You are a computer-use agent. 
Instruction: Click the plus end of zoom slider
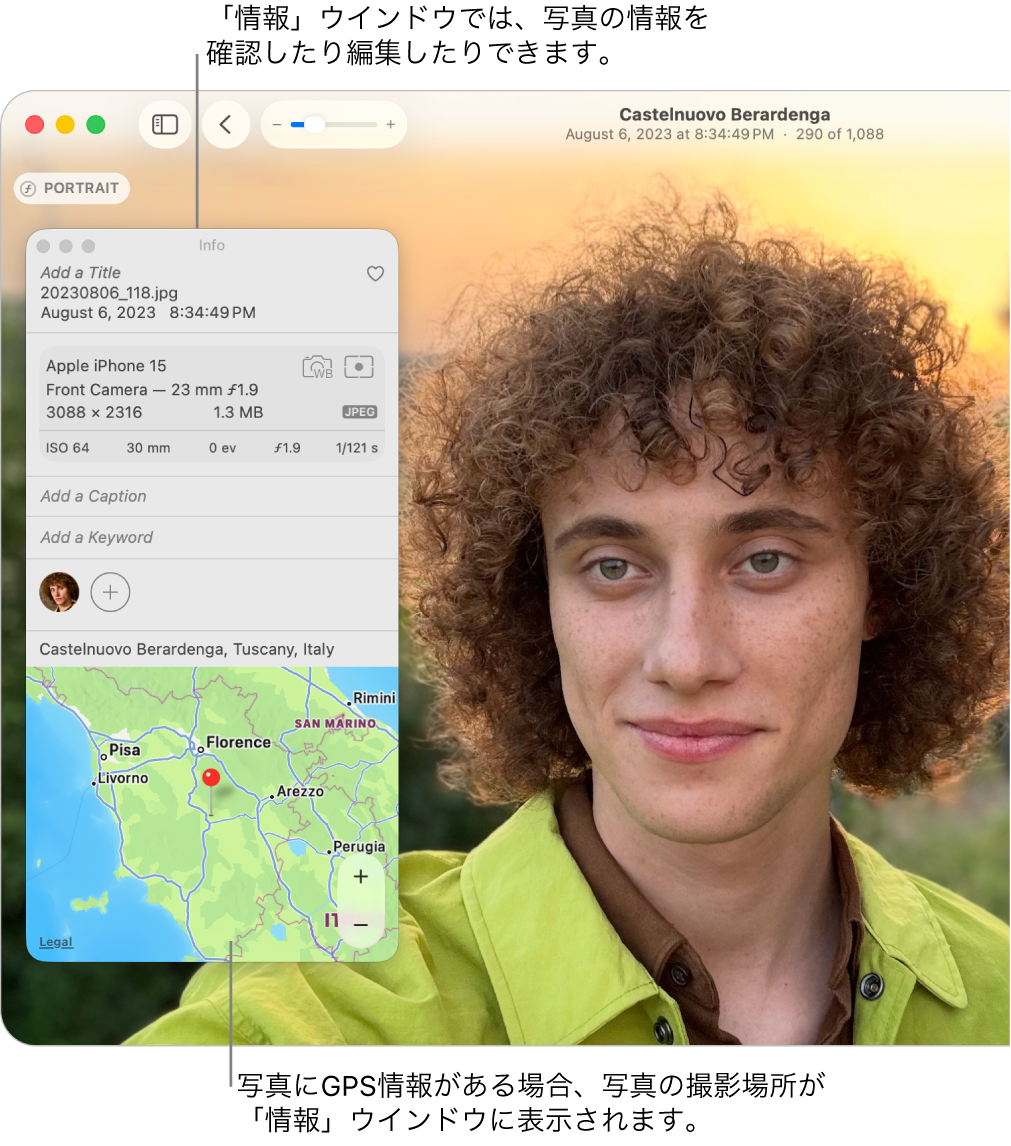pos(389,124)
